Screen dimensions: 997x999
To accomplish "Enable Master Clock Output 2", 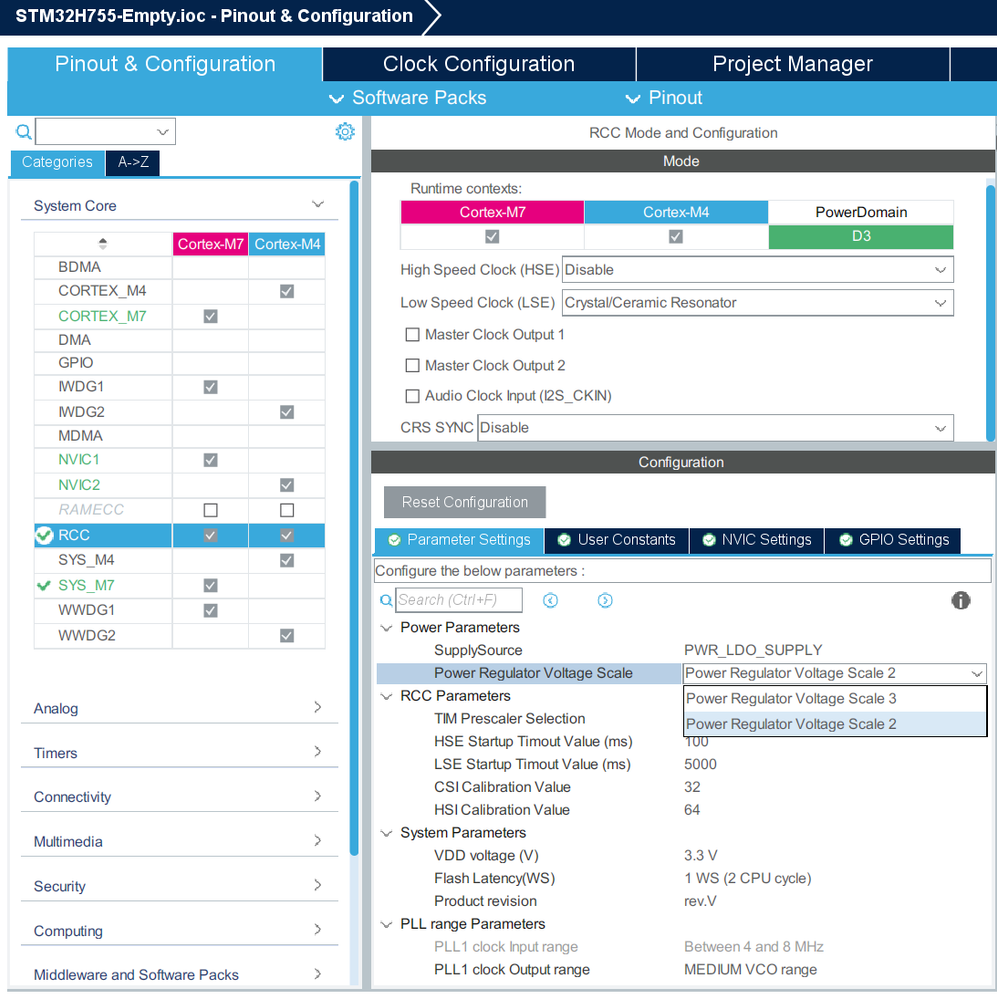I will [412, 365].
